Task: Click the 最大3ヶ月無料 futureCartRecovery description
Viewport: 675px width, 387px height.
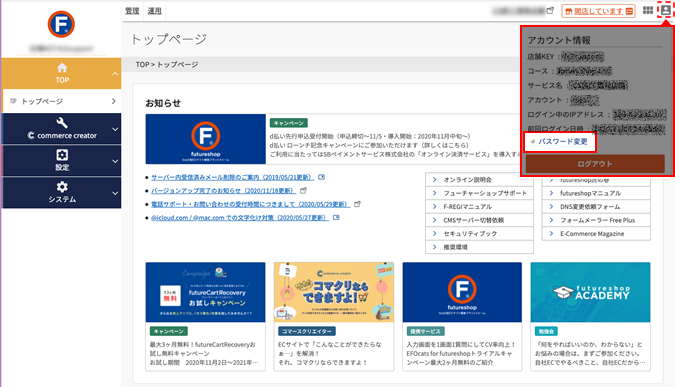Action: click(204, 353)
